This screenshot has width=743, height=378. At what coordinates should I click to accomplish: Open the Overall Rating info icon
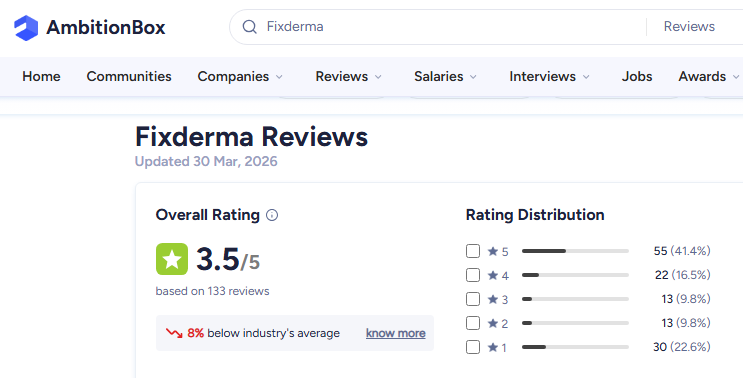[x=272, y=215]
